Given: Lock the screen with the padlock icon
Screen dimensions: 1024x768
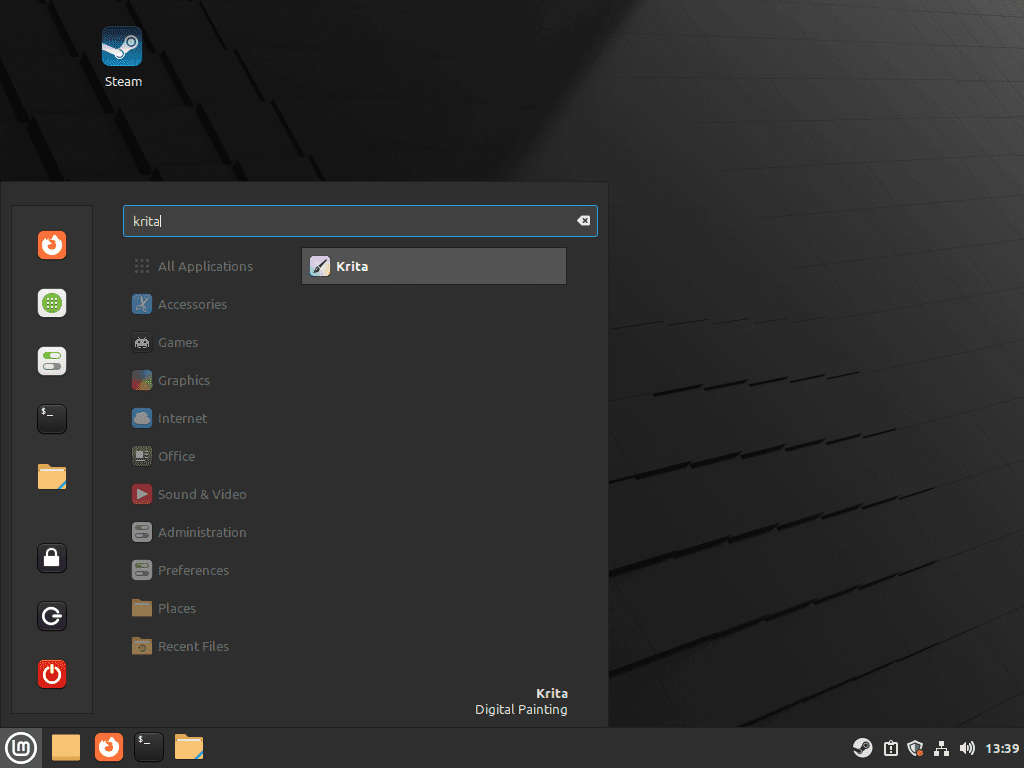Looking at the screenshot, I should pos(52,558).
